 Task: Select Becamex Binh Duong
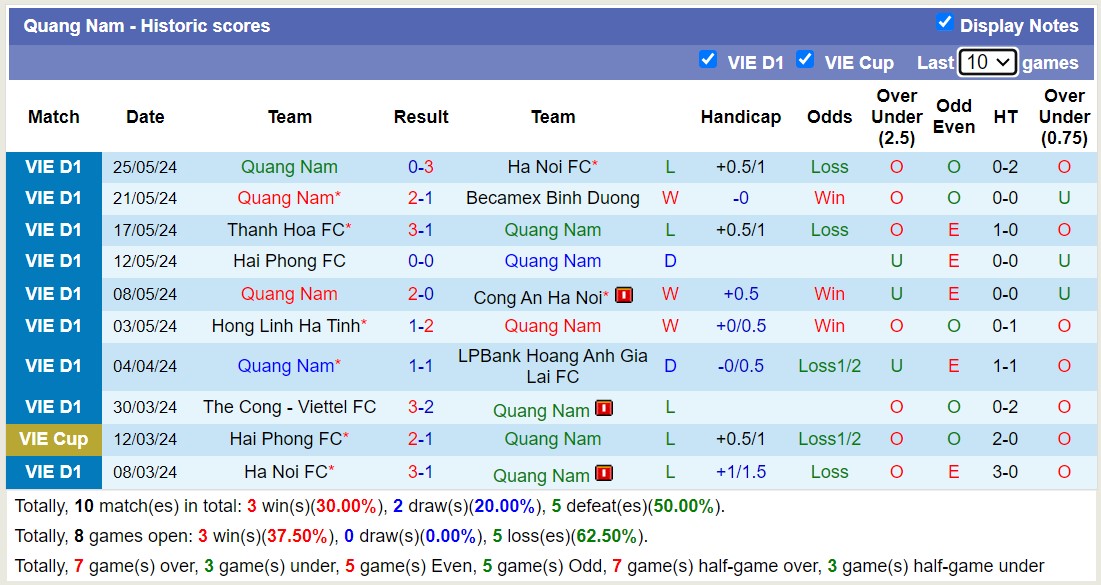pyautogui.click(x=553, y=198)
